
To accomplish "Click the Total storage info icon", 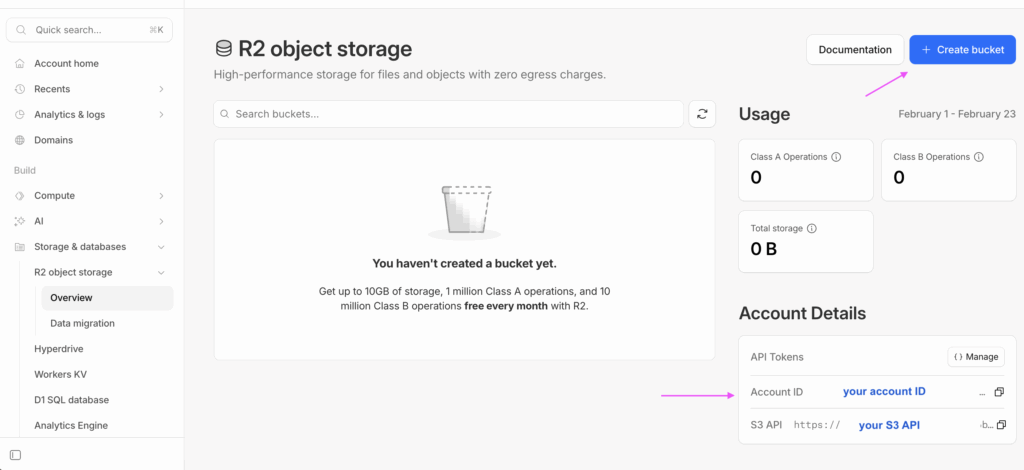I will [x=811, y=228].
